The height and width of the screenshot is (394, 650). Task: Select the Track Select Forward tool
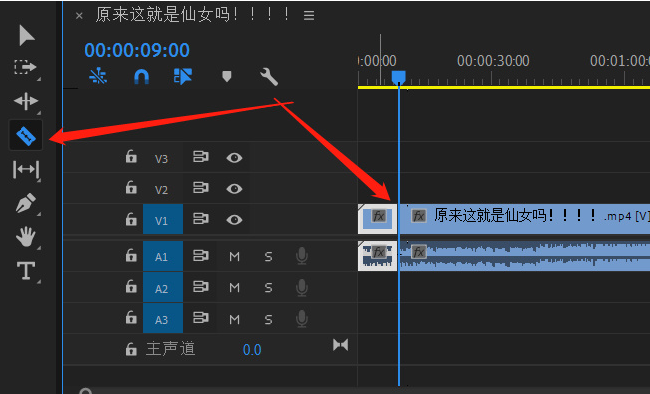point(25,67)
